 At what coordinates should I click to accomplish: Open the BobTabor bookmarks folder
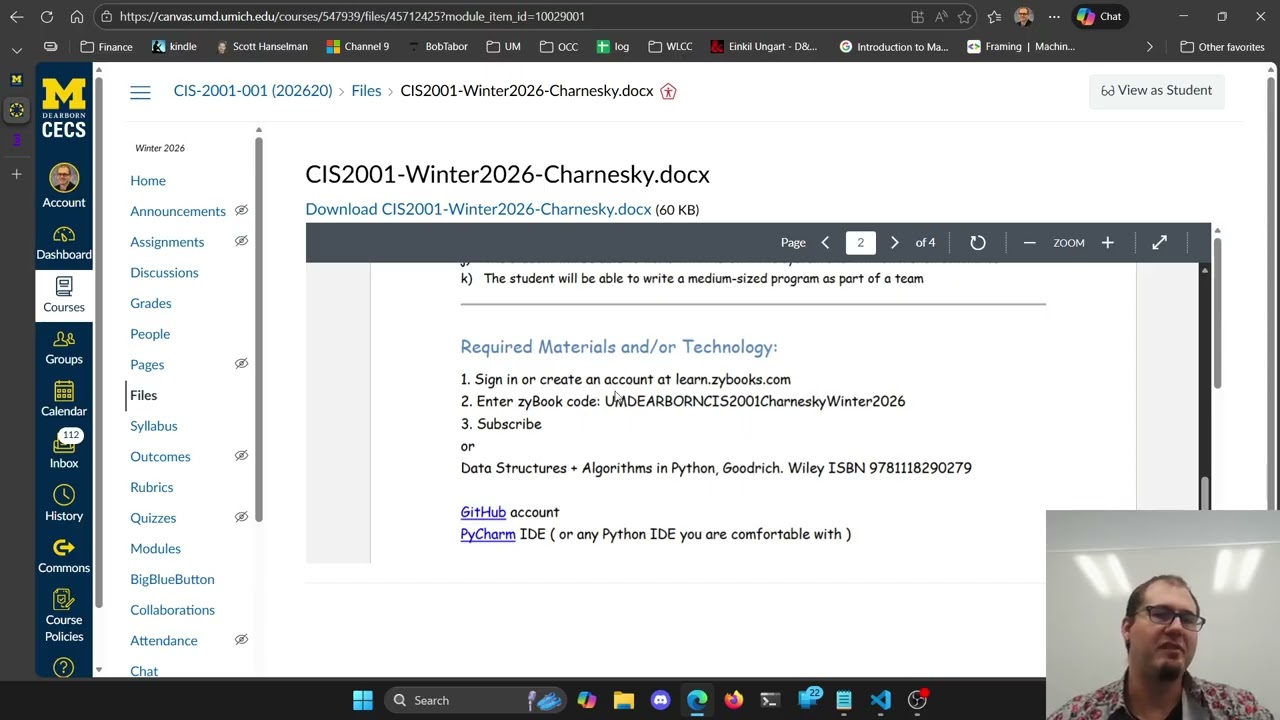(x=437, y=46)
